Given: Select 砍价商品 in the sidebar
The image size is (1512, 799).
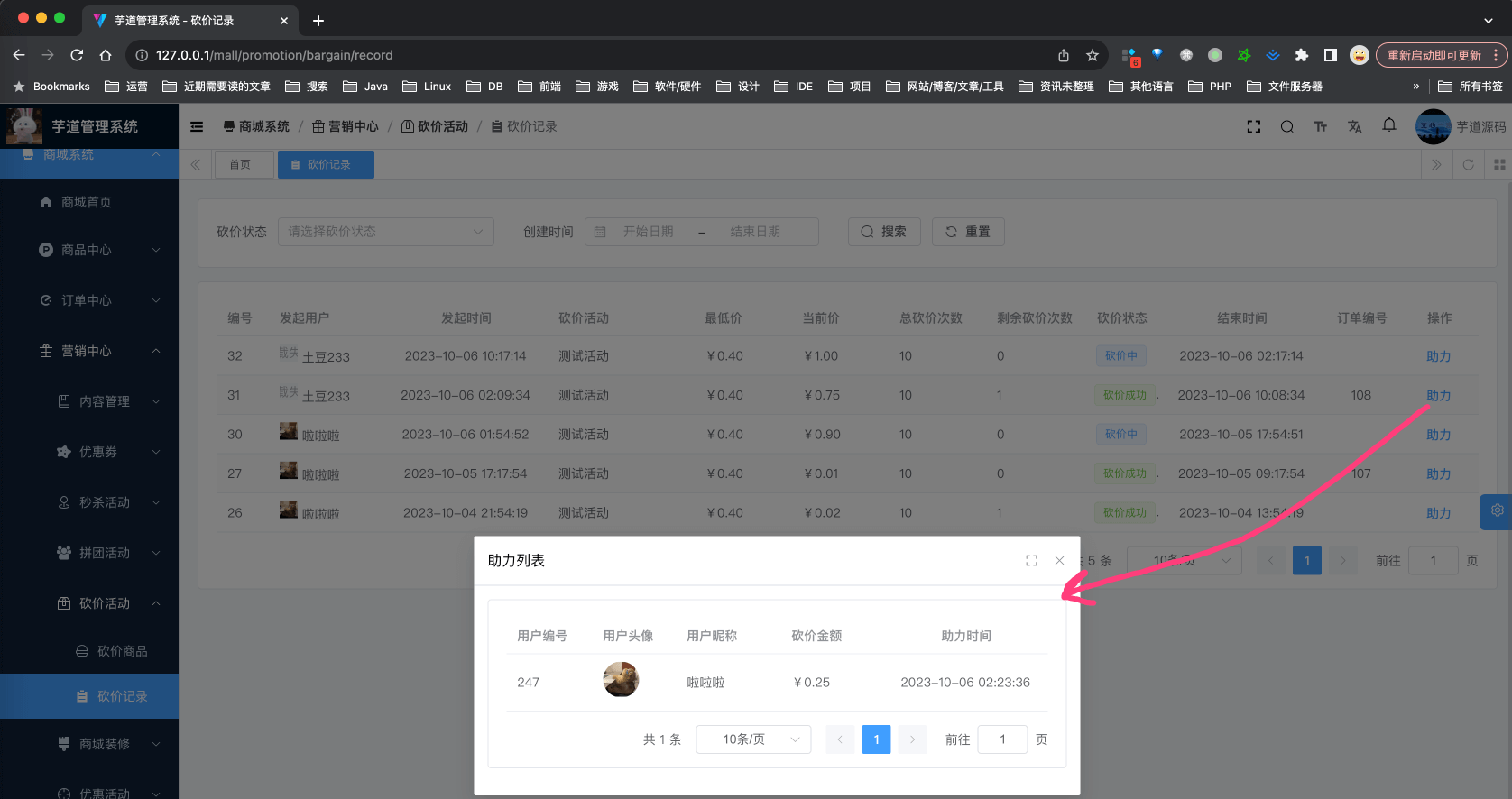Looking at the screenshot, I should pos(122,651).
